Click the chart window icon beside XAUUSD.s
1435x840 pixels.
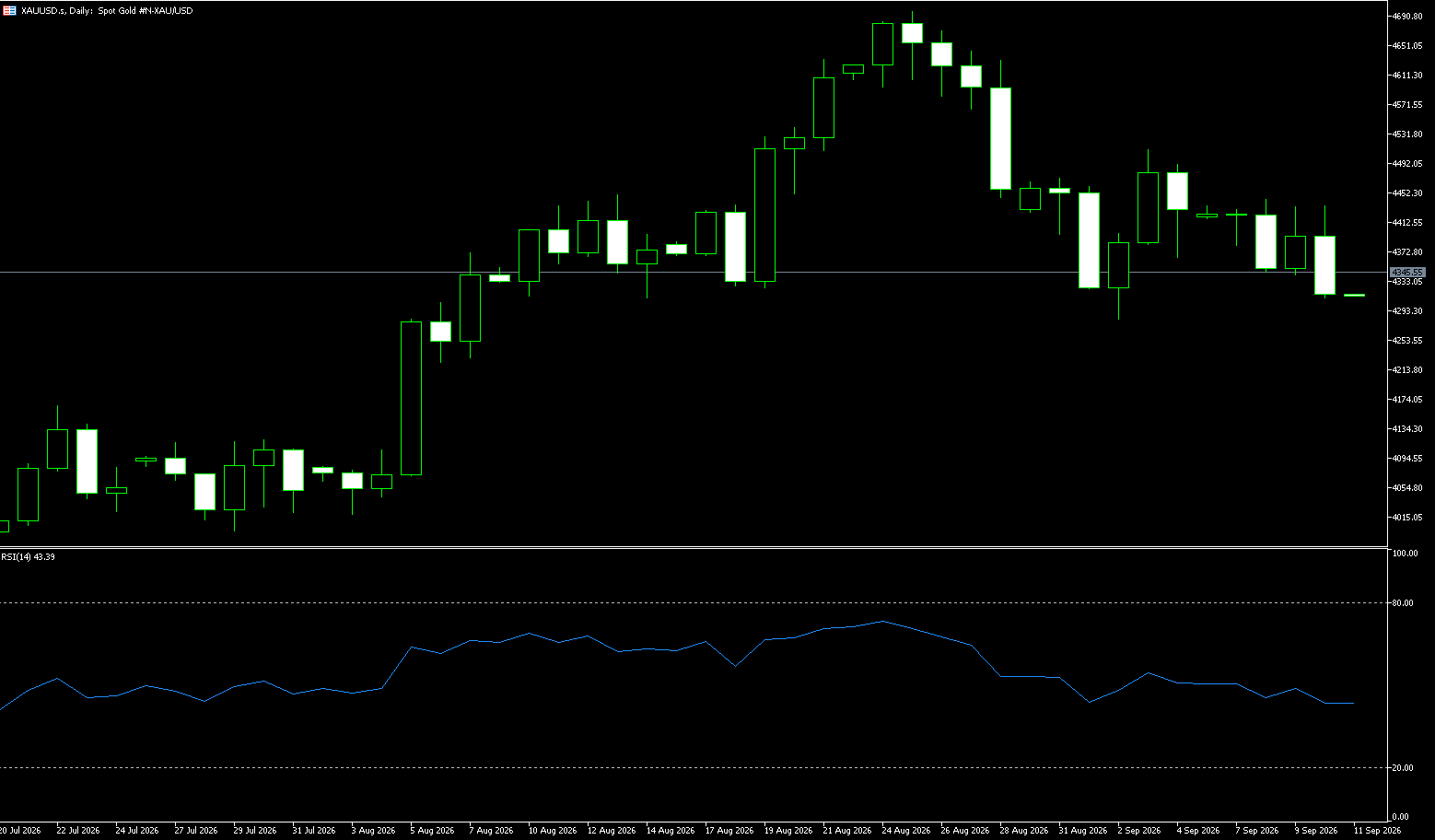(x=10, y=10)
